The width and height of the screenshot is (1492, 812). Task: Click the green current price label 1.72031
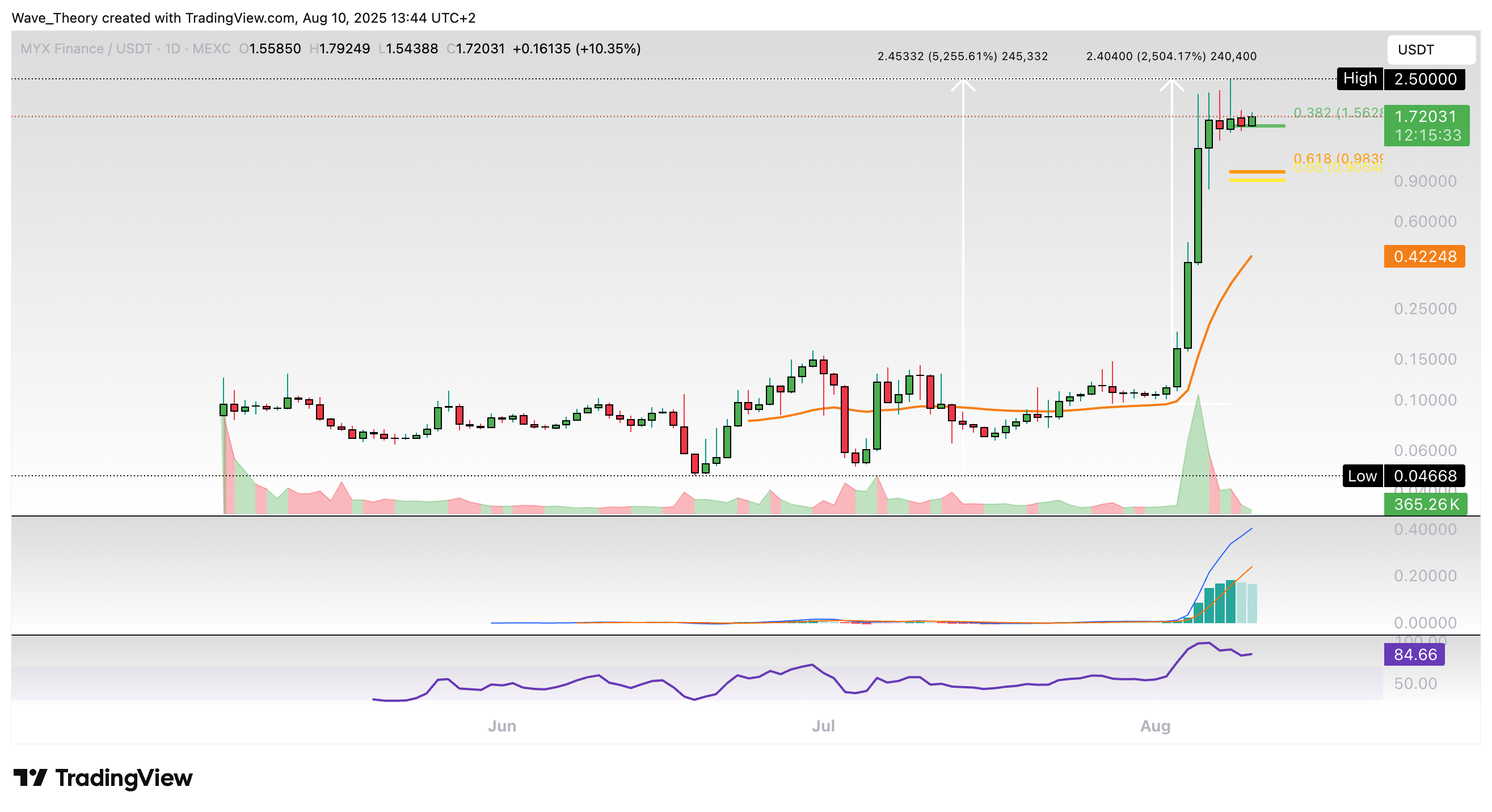[1426, 117]
